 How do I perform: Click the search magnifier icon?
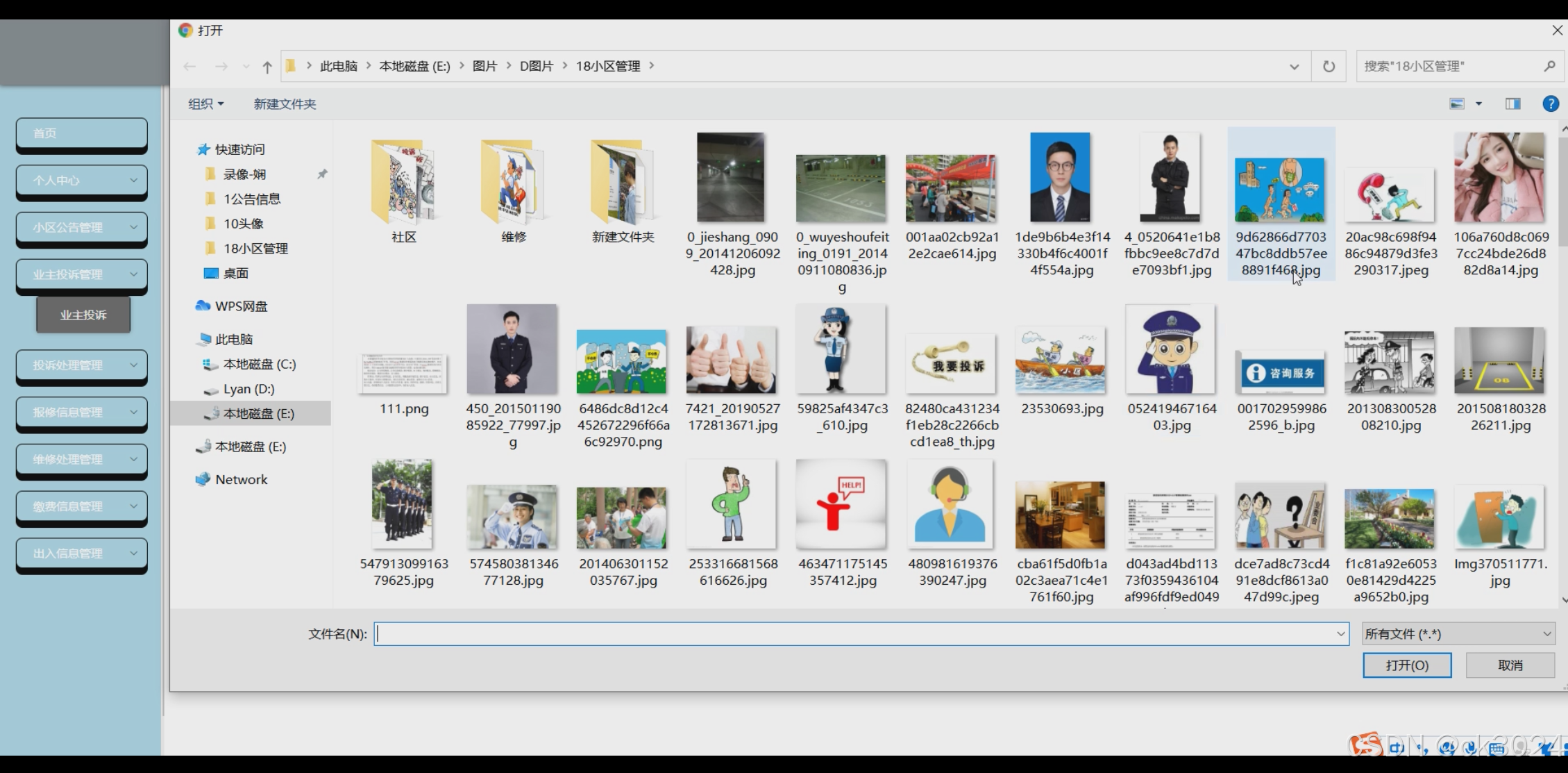point(1549,66)
